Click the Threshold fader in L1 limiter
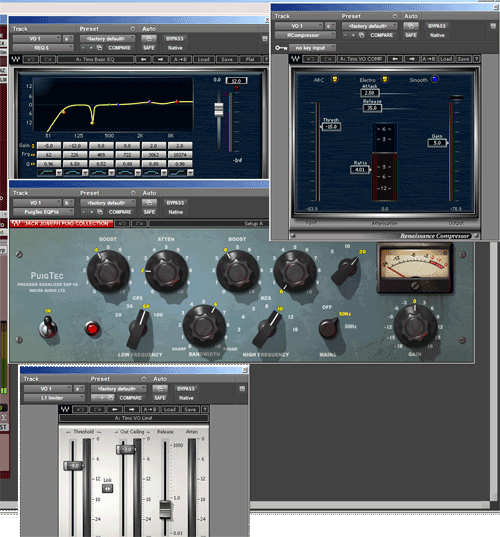The image size is (500, 537). (74, 466)
